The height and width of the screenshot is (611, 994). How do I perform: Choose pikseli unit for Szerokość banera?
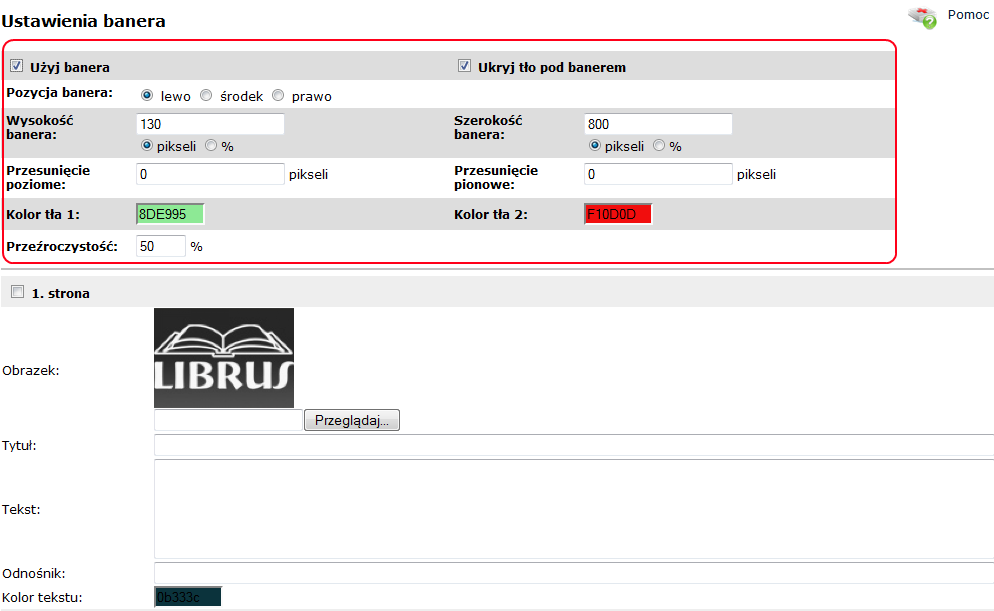(x=595, y=145)
